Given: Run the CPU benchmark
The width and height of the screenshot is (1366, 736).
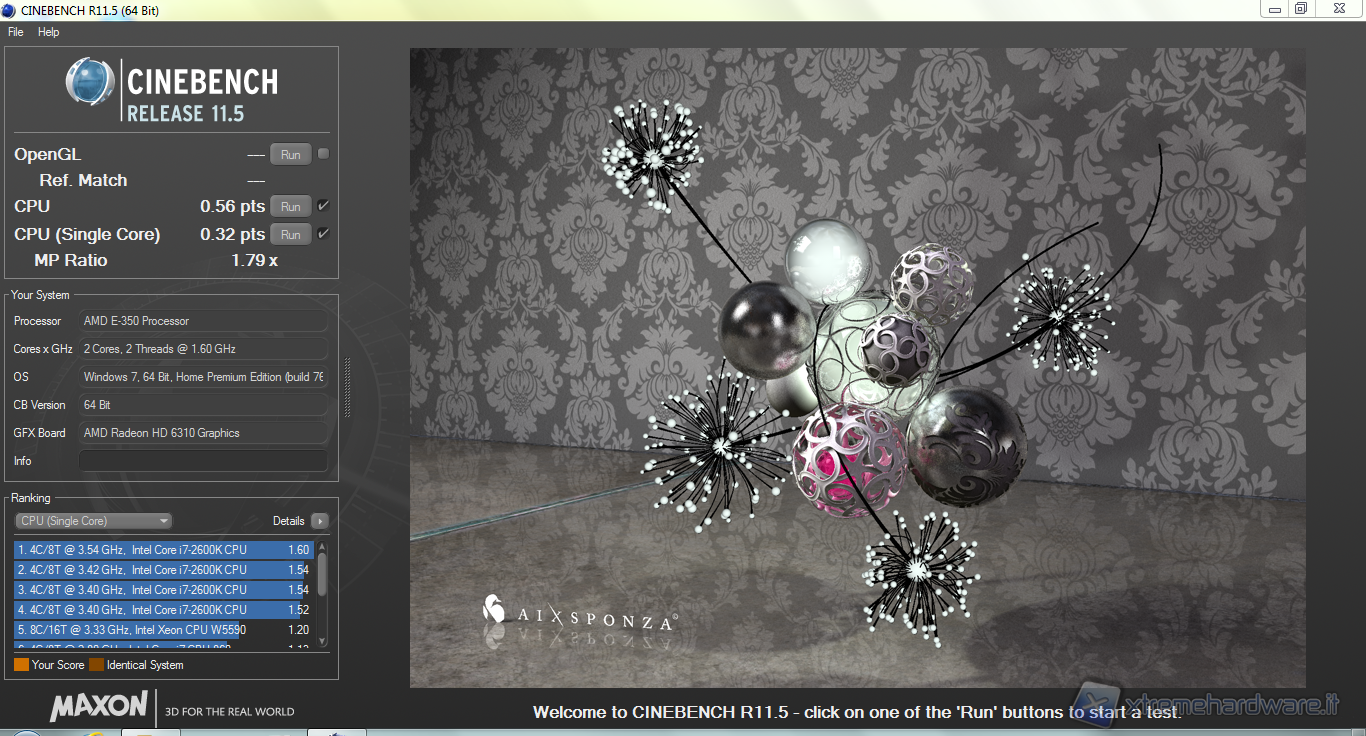Looking at the screenshot, I should [x=290, y=207].
